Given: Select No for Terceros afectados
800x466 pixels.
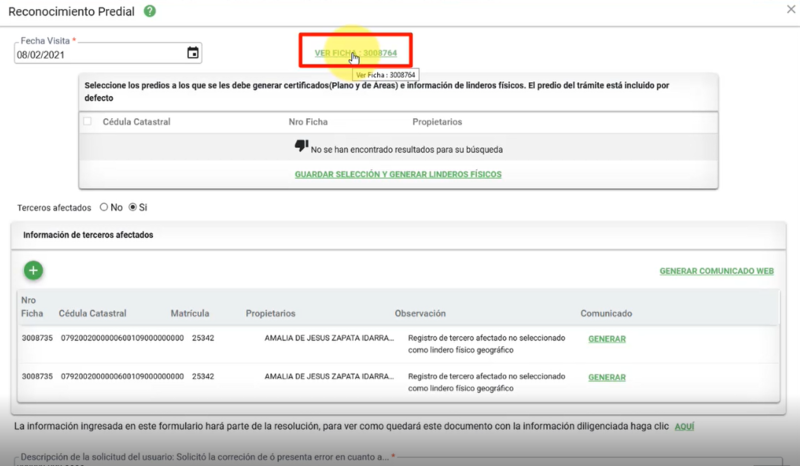Looking at the screenshot, I should pos(104,207).
